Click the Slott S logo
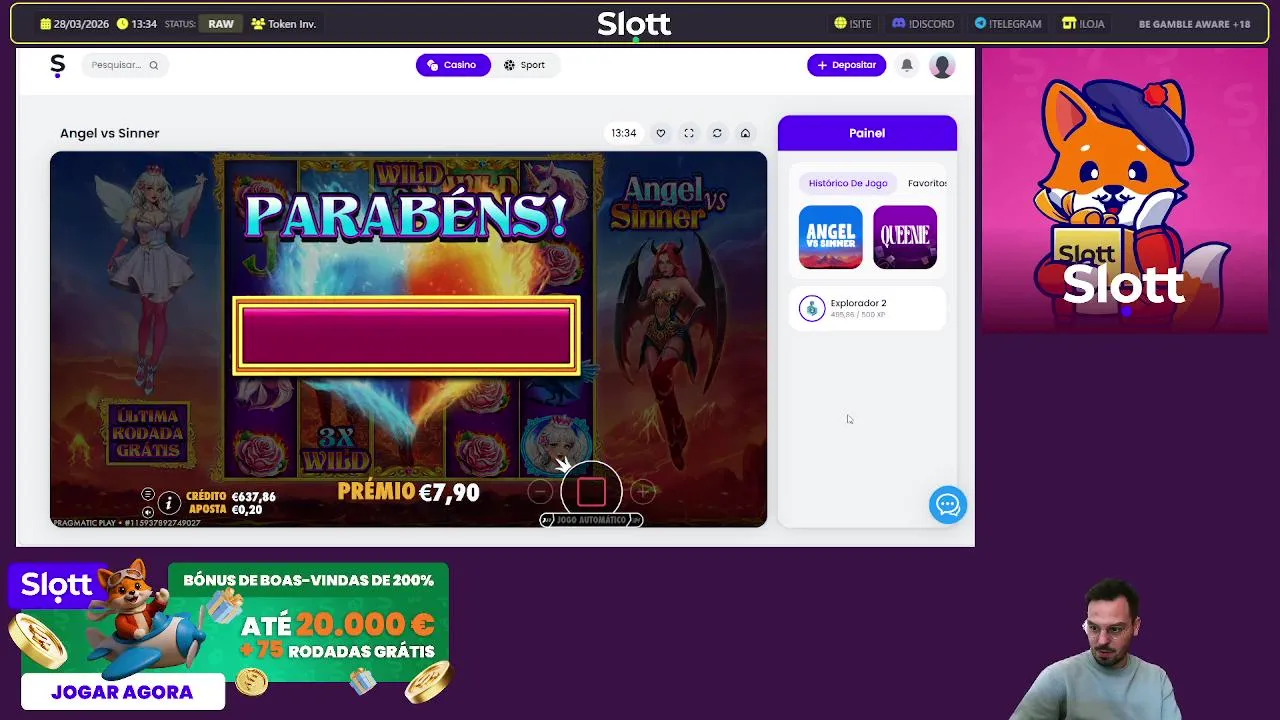The width and height of the screenshot is (1280, 720). click(57, 65)
